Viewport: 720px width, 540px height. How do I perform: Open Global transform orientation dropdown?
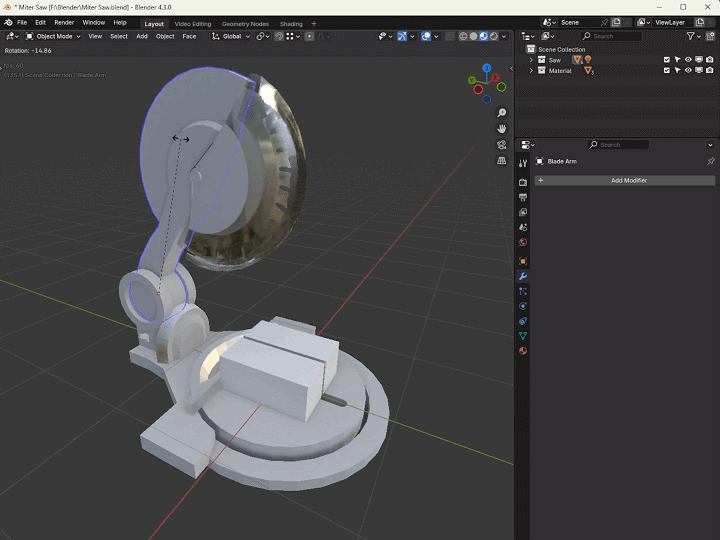[x=231, y=36]
